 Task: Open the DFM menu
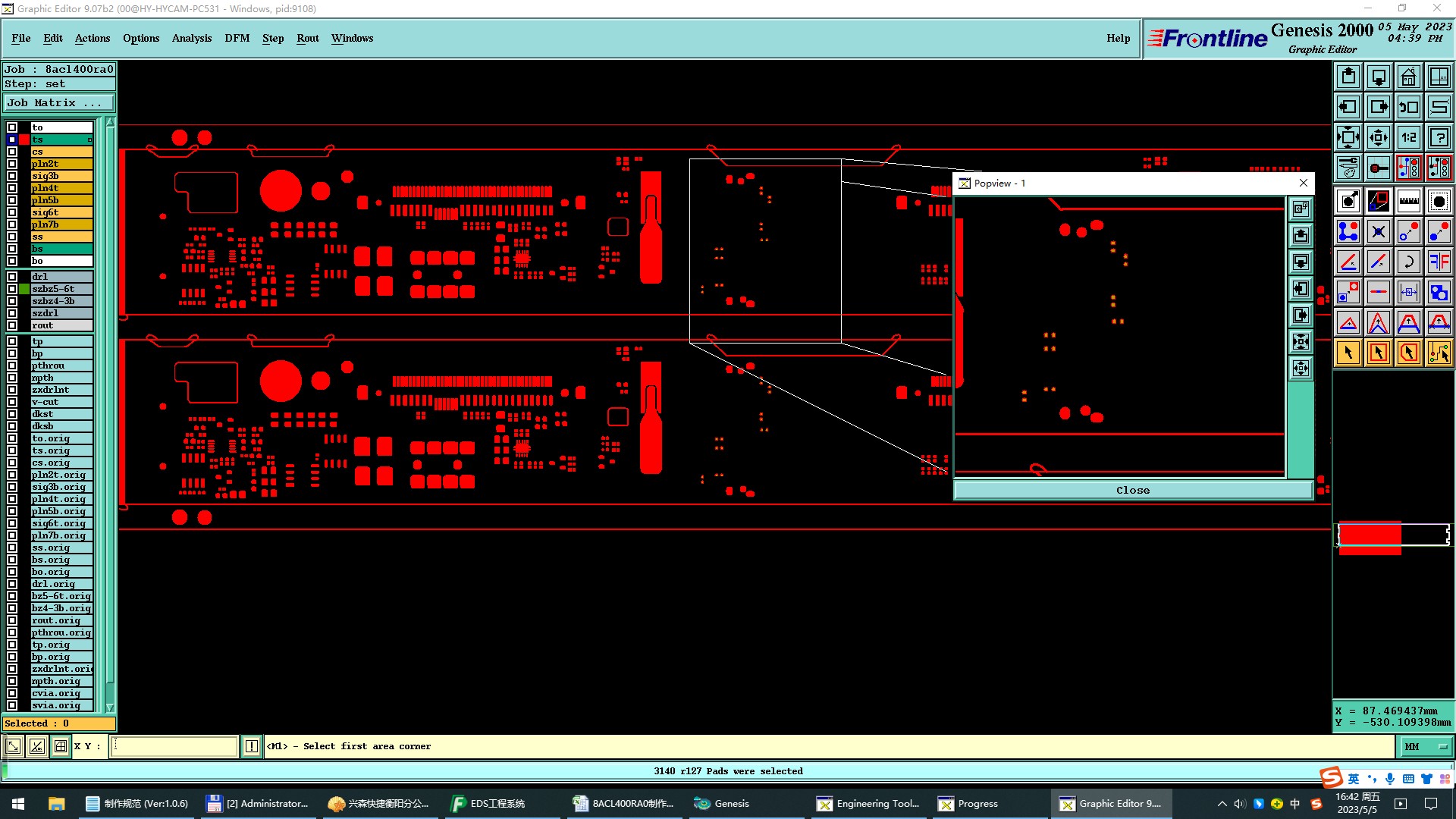[237, 38]
